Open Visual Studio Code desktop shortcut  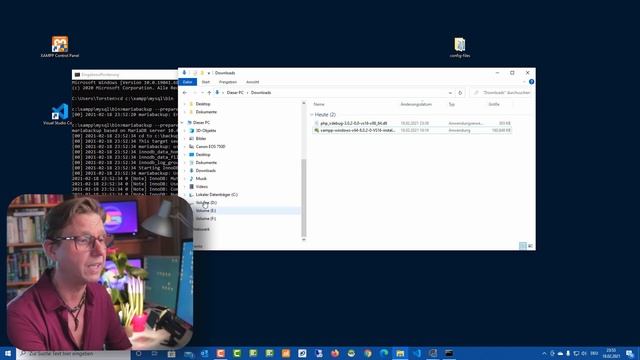(60, 114)
